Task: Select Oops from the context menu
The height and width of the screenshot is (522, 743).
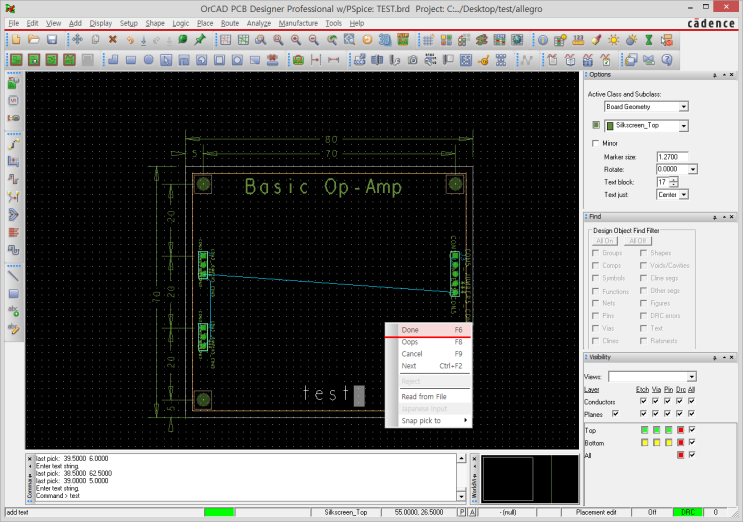Action: [410, 342]
